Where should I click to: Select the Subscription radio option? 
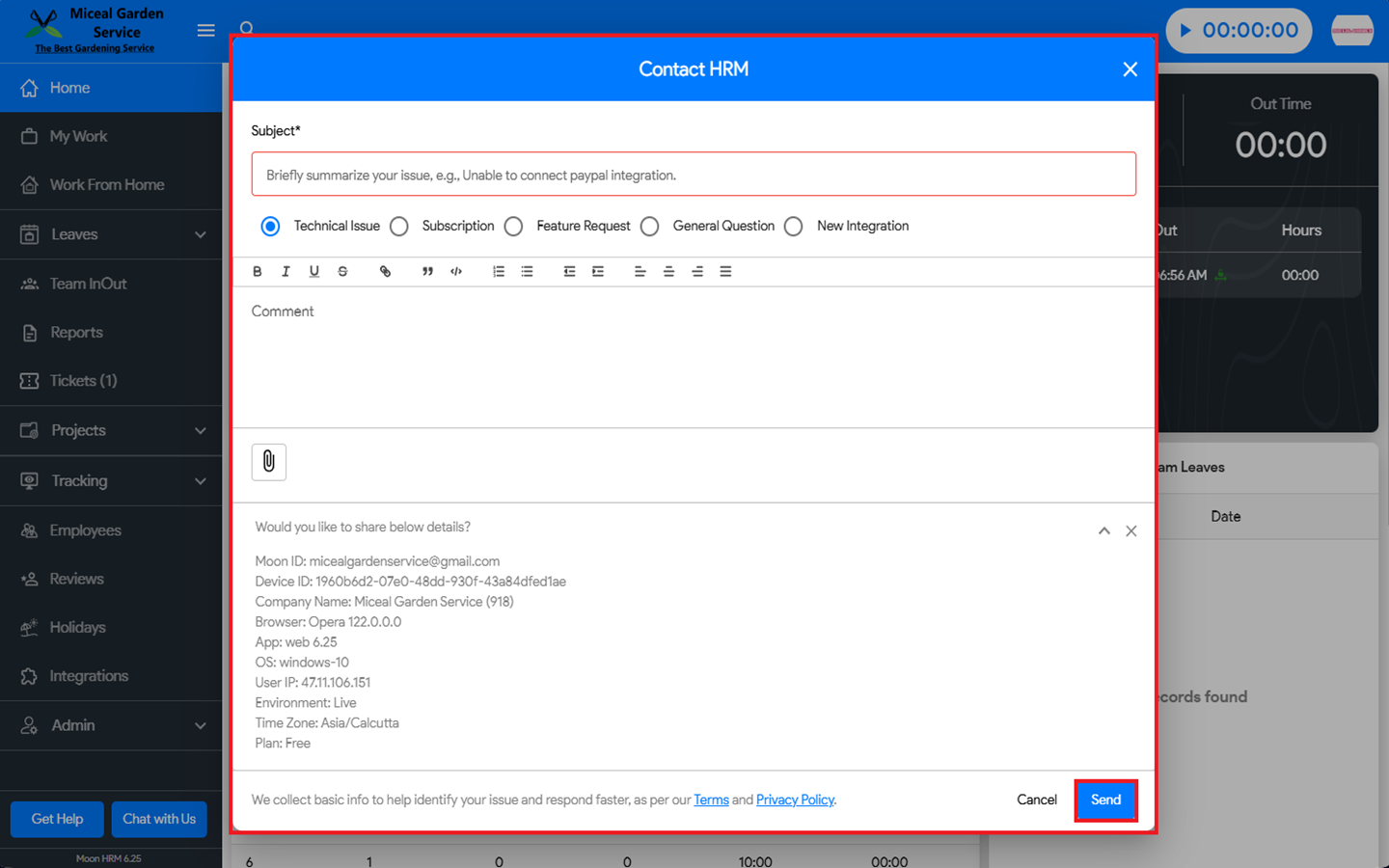399,227
